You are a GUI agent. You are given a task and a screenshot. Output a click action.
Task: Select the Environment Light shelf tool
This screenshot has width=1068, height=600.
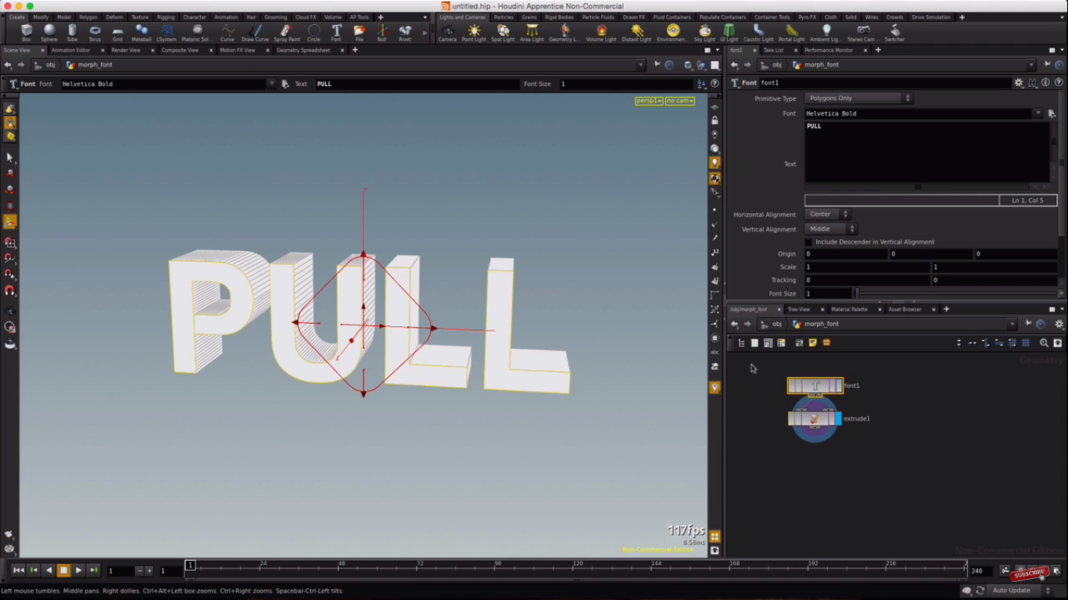pos(672,31)
